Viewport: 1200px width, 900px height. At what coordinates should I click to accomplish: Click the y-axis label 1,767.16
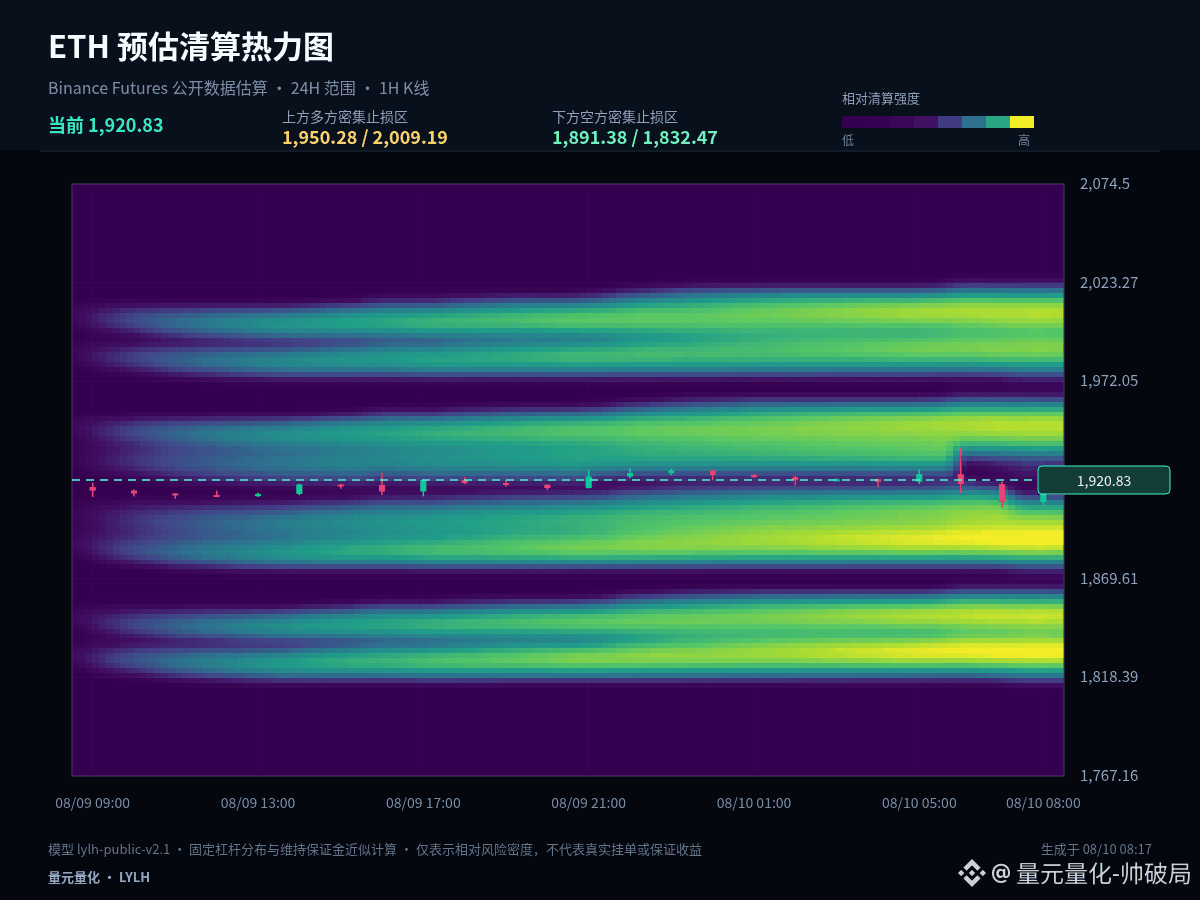click(x=1109, y=775)
